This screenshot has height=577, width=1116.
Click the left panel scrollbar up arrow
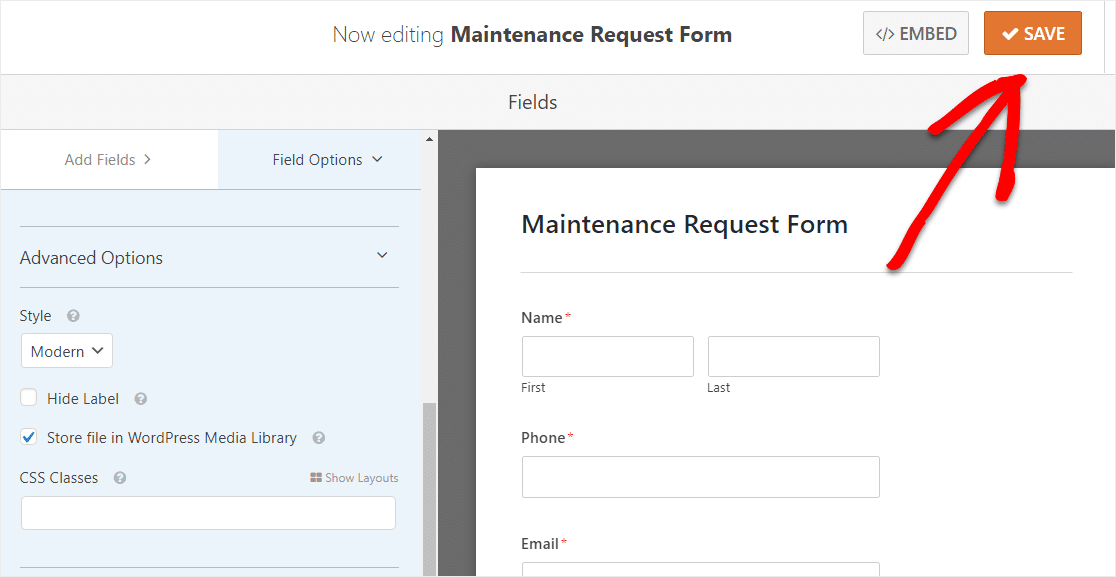click(429, 139)
